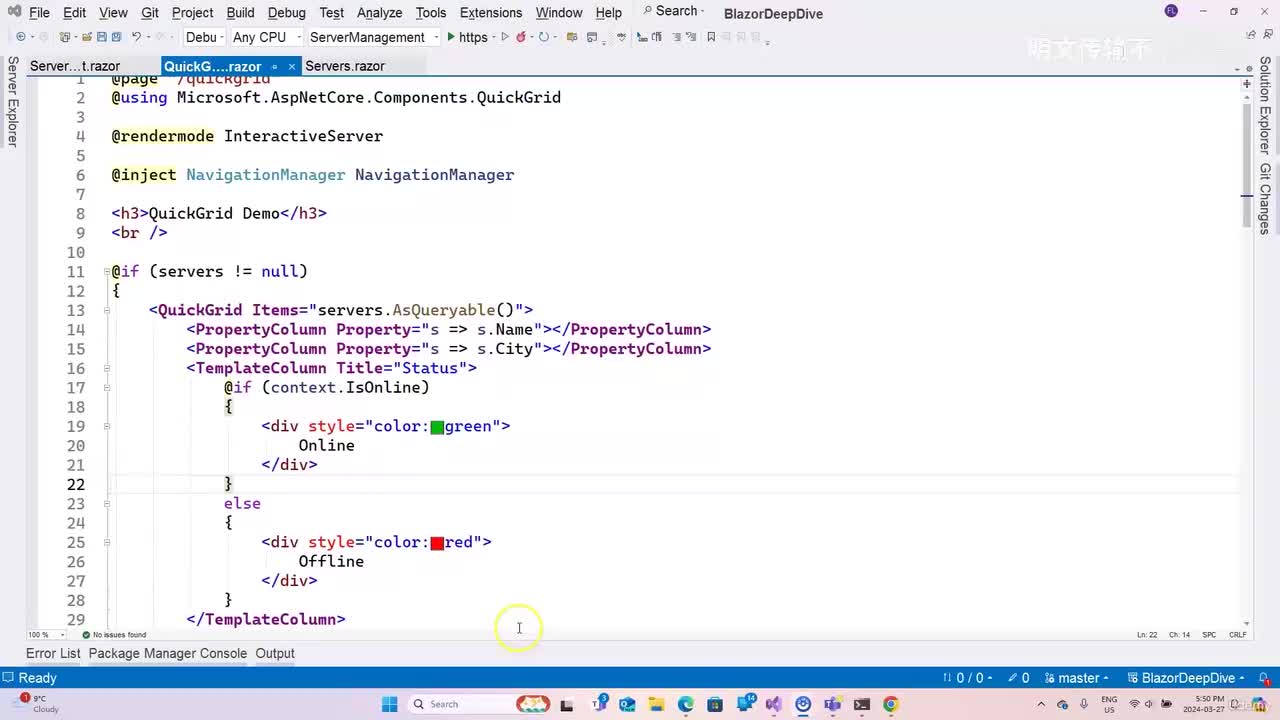Start debugging with the https profile
The height and width of the screenshot is (720, 1280).
point(467,37)
